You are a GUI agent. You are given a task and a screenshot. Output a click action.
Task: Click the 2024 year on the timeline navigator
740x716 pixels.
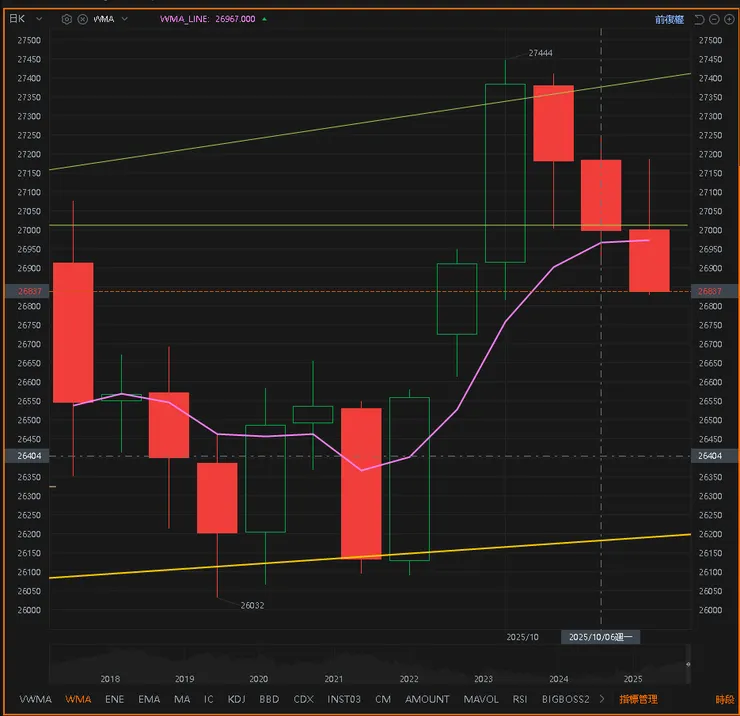[x=558, y=679]
